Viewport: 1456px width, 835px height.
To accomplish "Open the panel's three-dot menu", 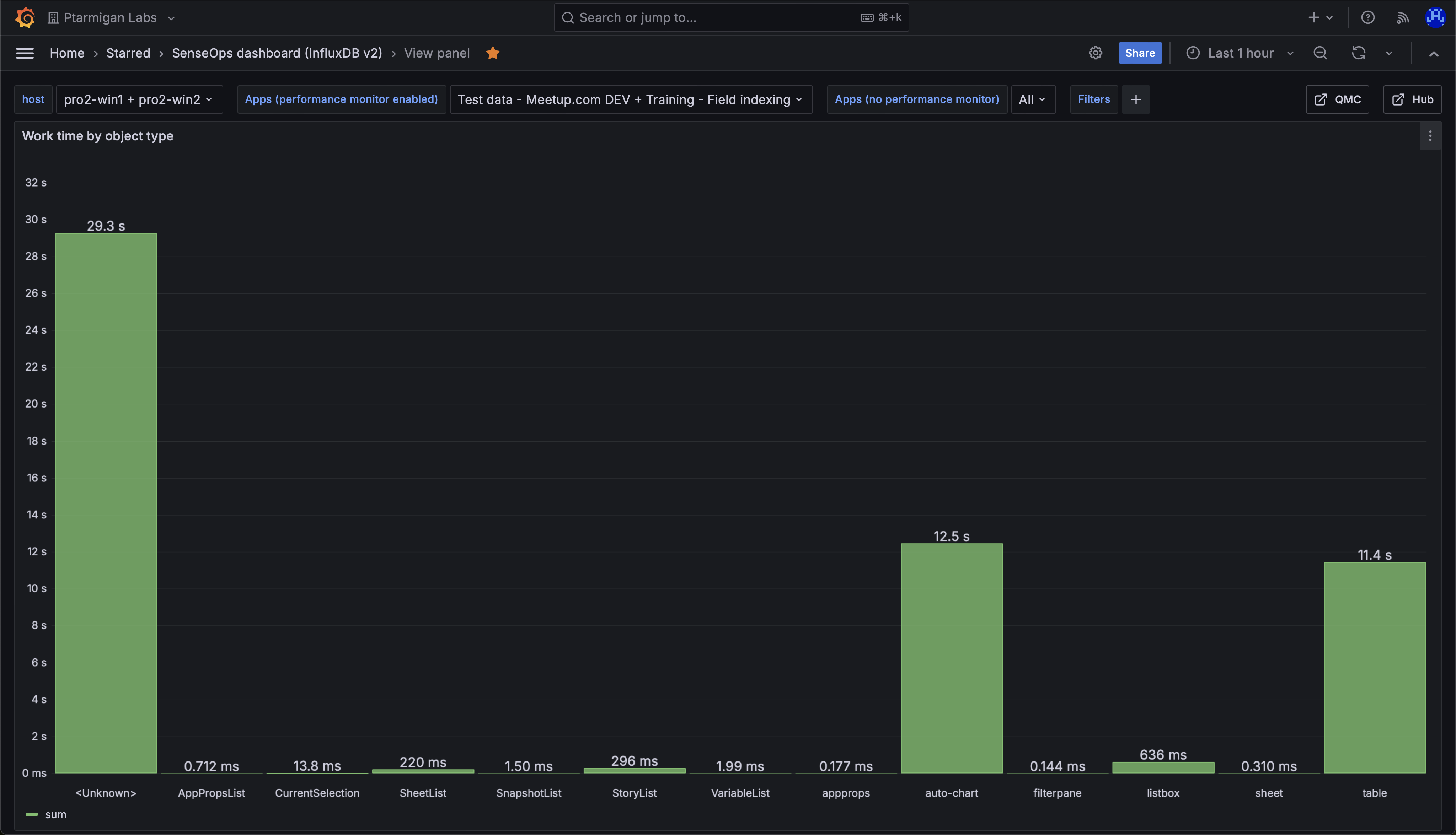I will pos(1430,136).
